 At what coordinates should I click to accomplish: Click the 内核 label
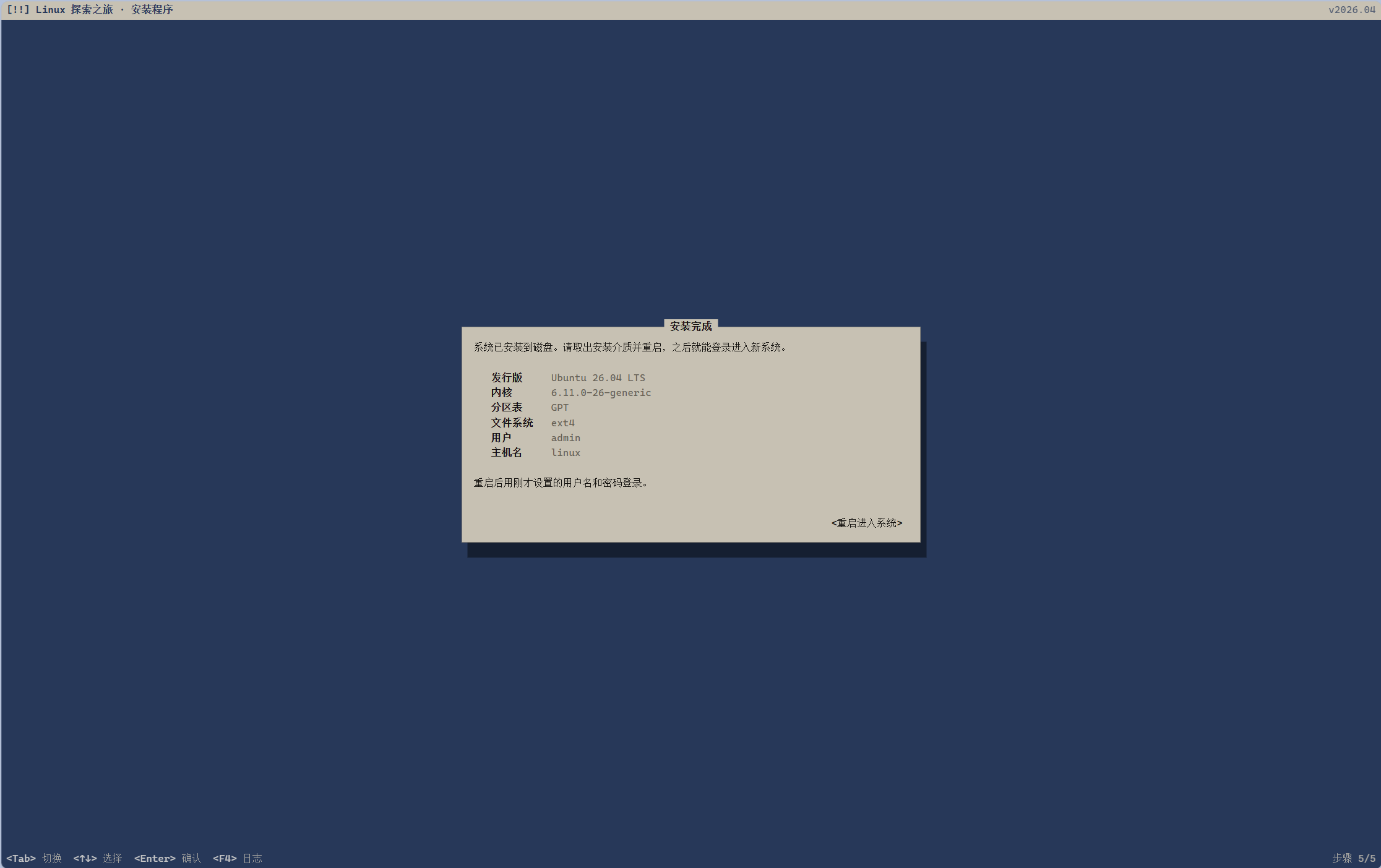pos(502,392)
